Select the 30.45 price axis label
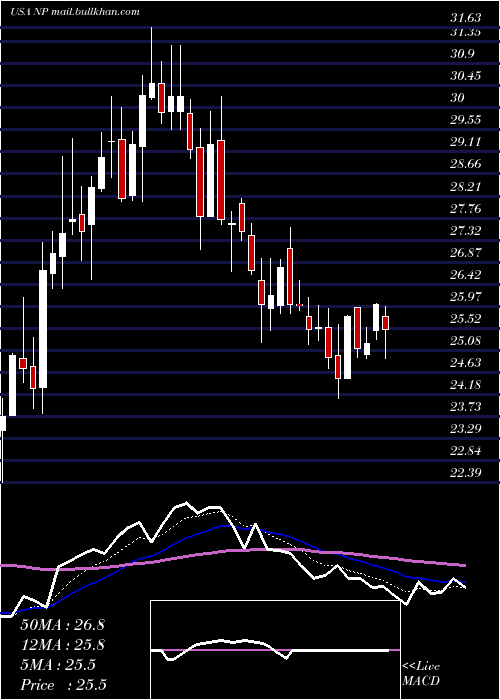The image size is (500, 700). pyautogui.click(x=466, y=76)
